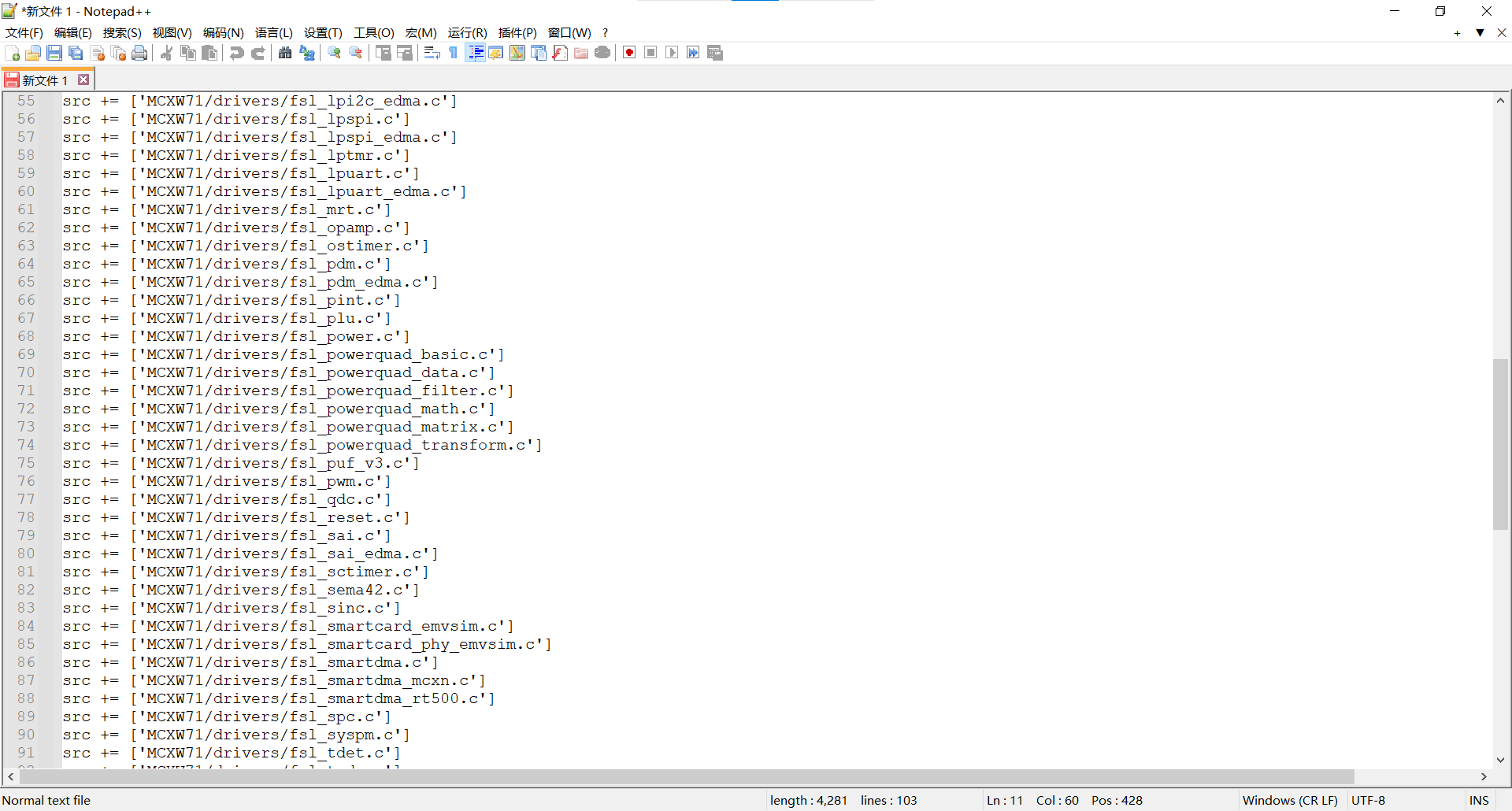
Task: Close the 新文件 1 tab with red X
Action: [x=83, y=80]
